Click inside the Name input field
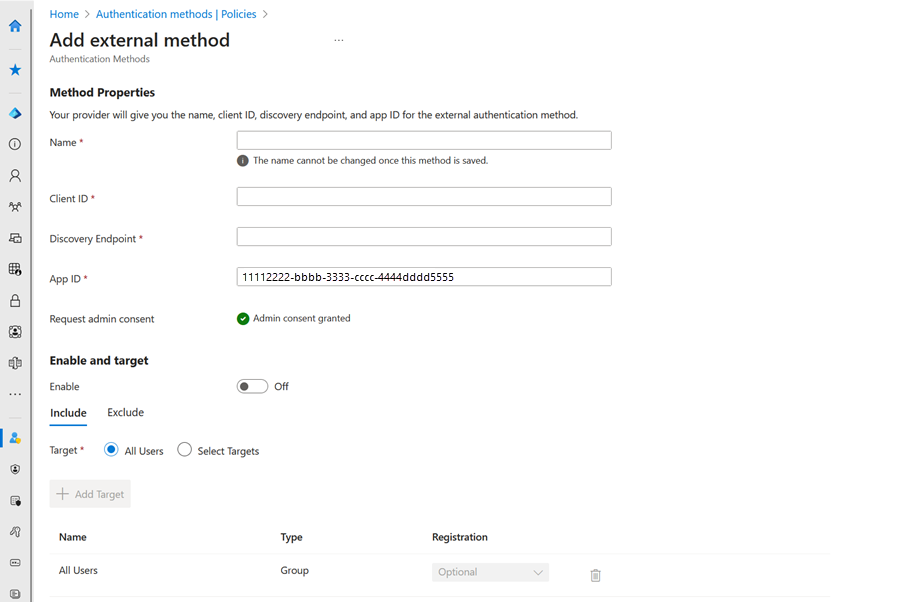This screenshot has width=901, height=602. [x=423, y=140]
